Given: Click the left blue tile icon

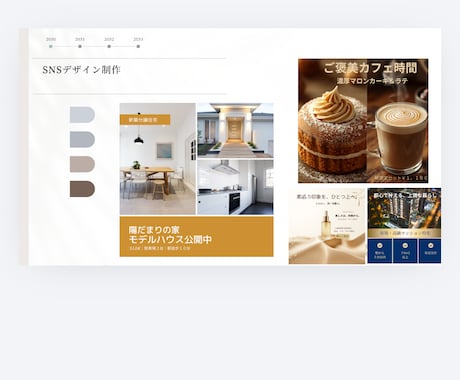Looking at the screenshot, I should pos(380,246).
